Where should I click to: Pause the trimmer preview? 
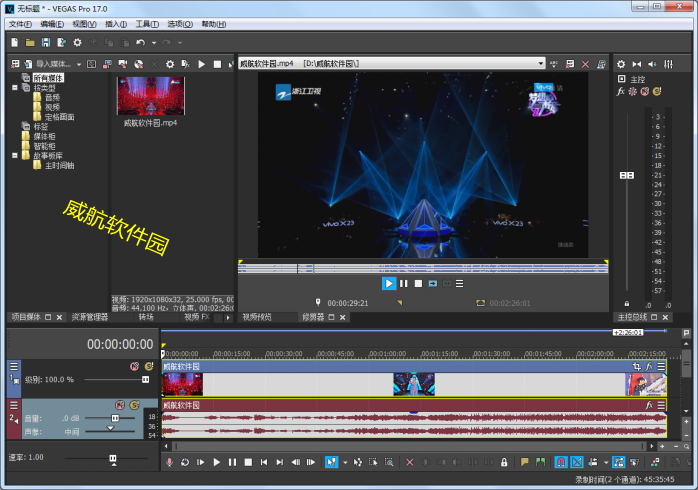pos(404,283)
